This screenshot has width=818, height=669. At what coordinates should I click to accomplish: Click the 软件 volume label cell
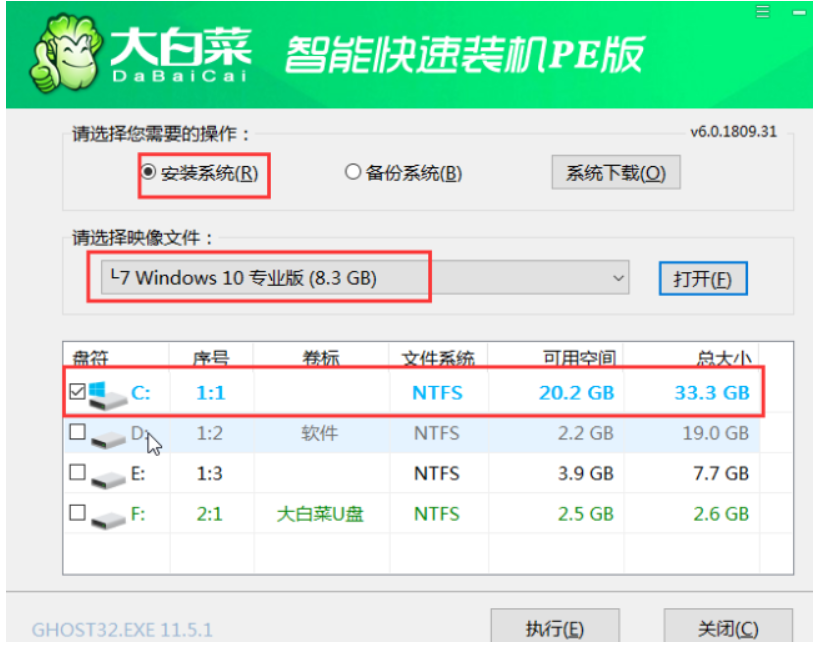pos(320,433)
